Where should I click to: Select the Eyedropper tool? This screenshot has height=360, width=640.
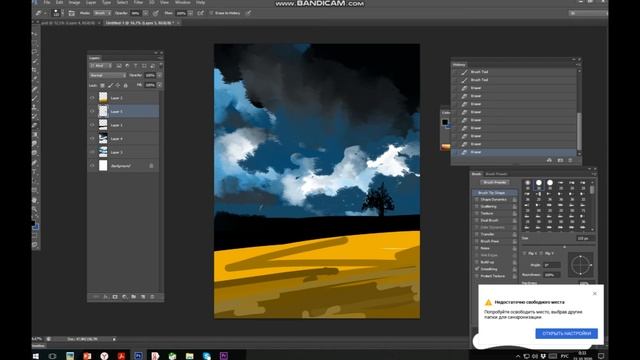(36, 79)
